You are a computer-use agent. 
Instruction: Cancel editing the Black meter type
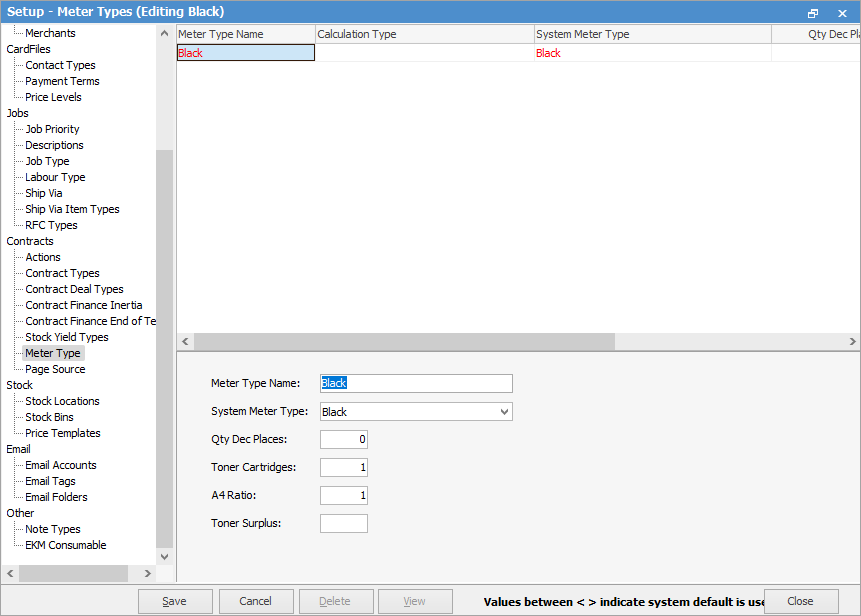256,601
